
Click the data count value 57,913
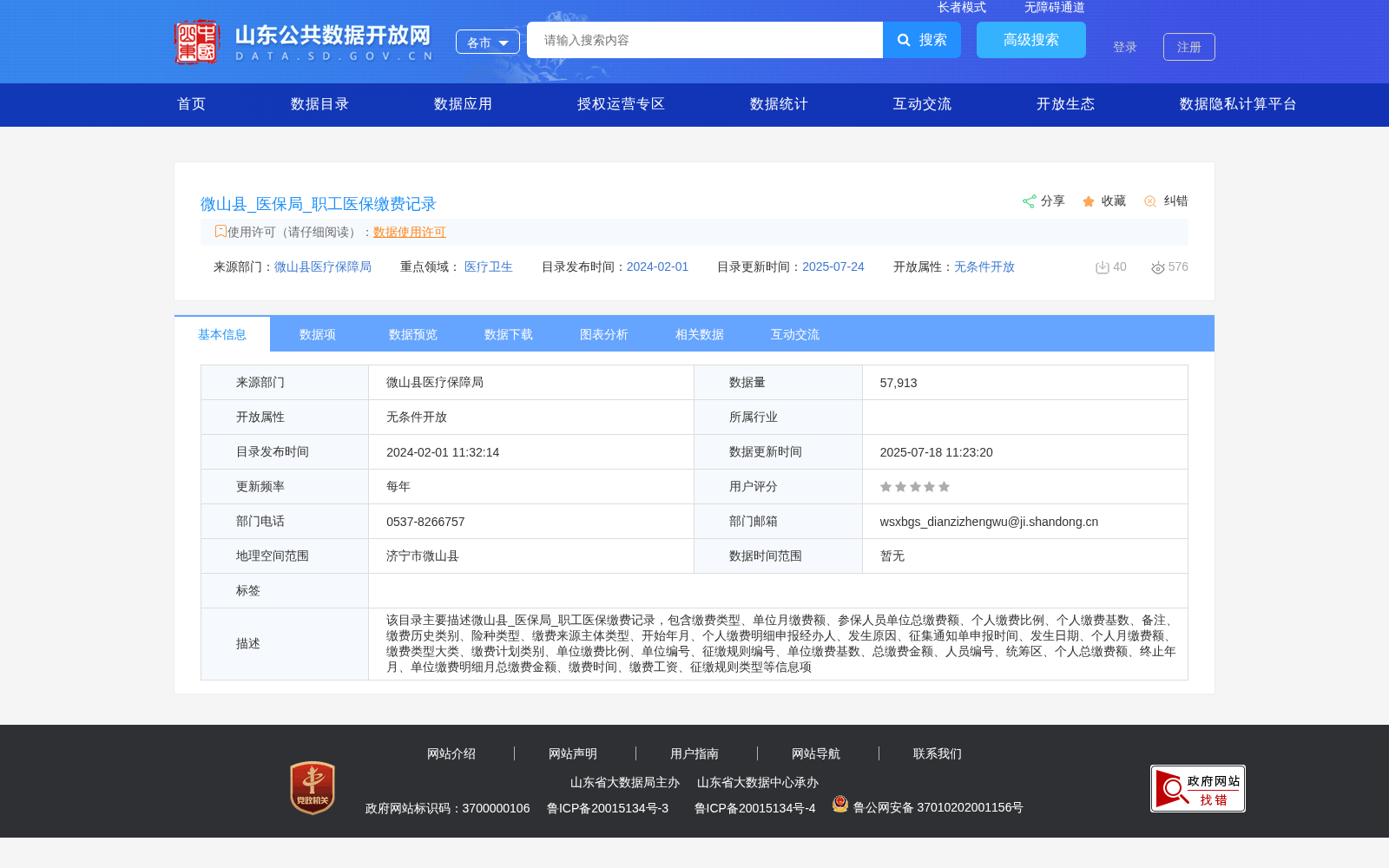(x=899, y=383)
